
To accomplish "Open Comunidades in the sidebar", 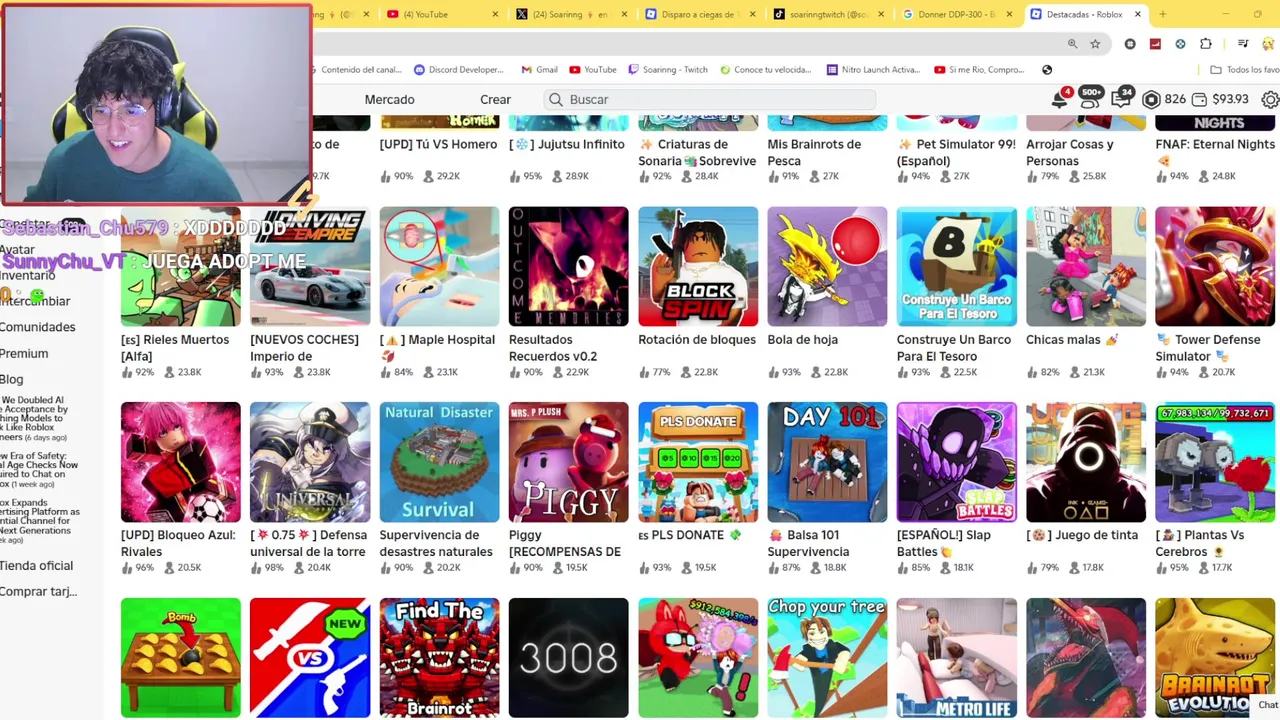I will click(x=37, y=327).
